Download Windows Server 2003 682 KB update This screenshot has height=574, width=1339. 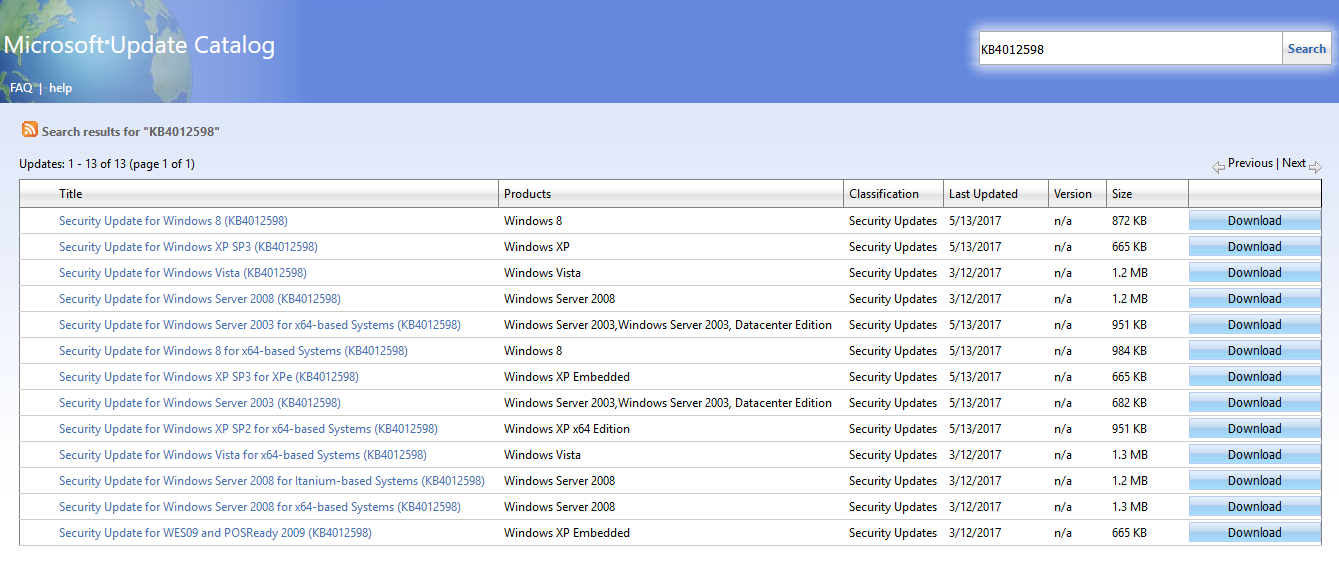coord(1254,403)
